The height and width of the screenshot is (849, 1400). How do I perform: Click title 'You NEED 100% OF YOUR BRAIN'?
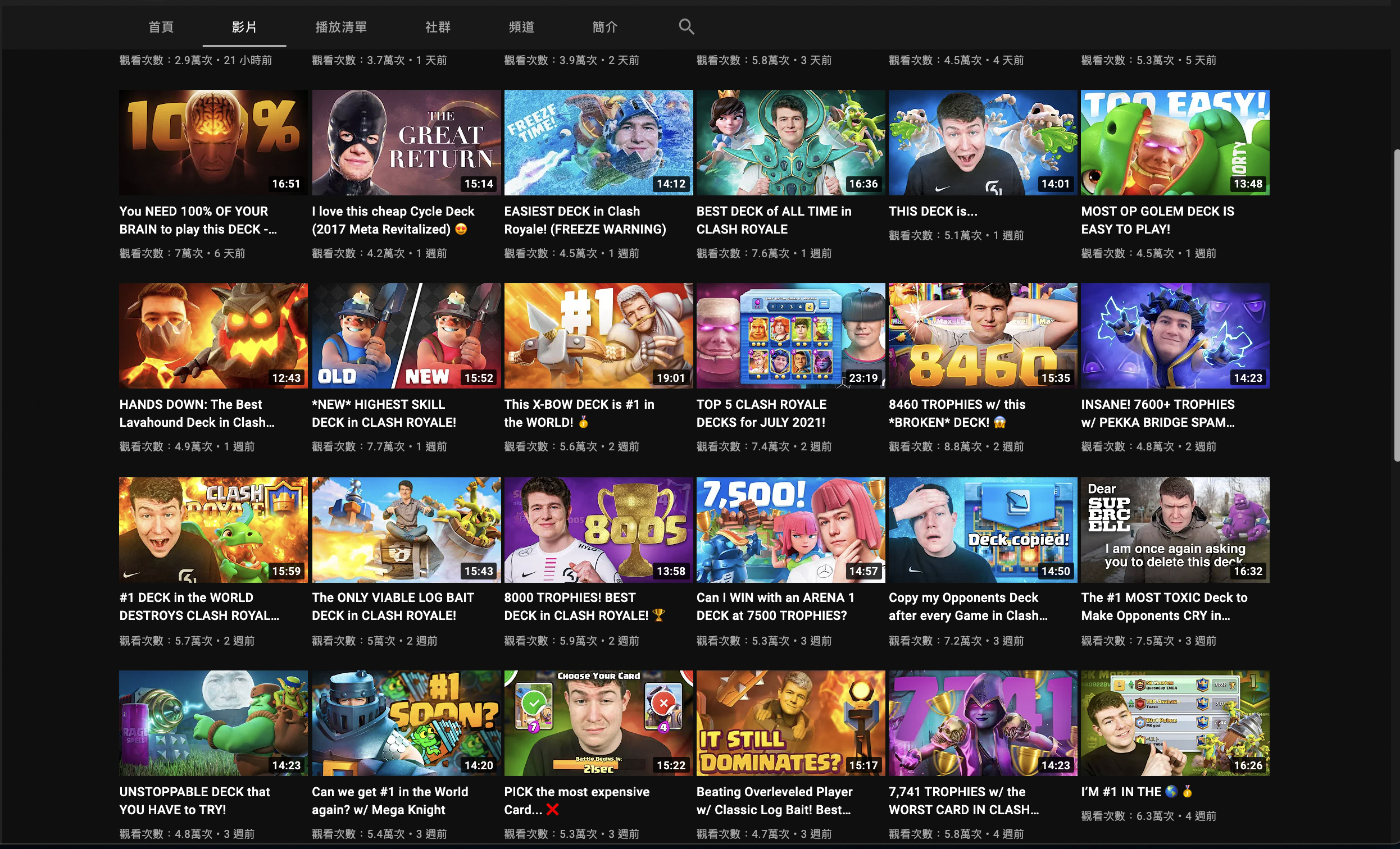198,220
